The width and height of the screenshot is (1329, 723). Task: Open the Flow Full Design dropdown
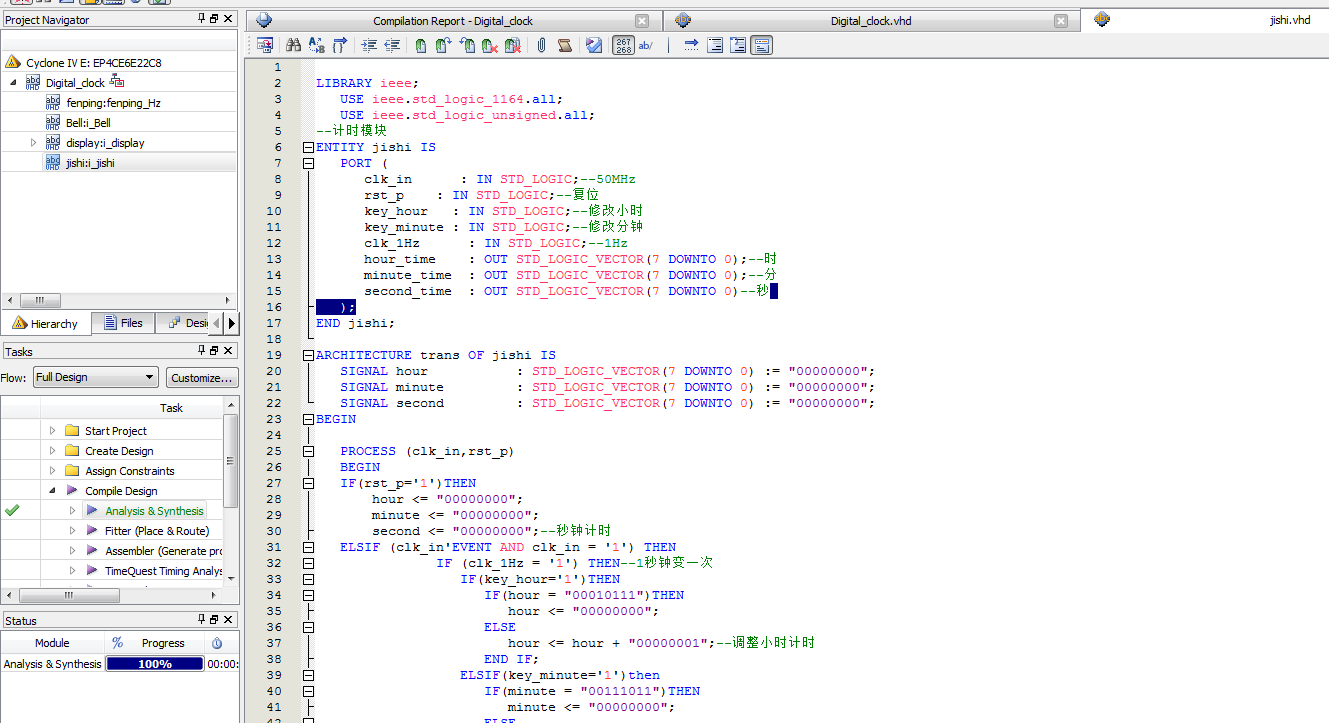(x=95, y=377)
